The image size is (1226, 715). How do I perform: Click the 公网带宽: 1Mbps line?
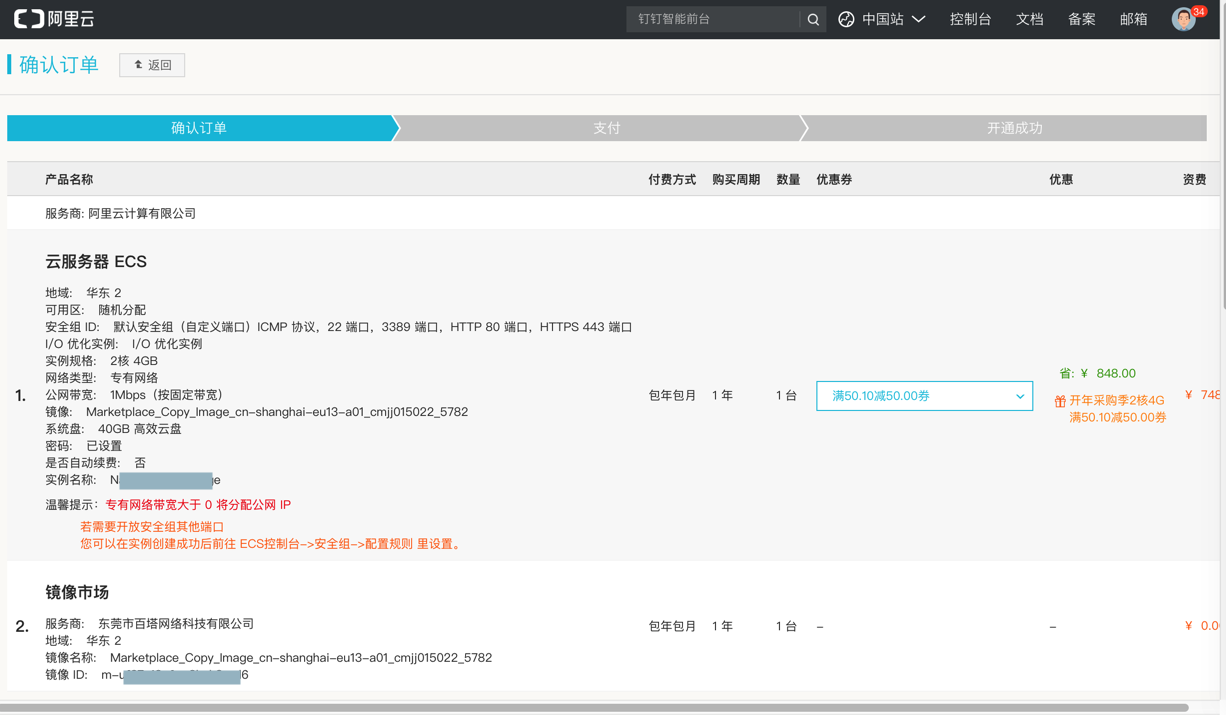coord(134,395)
